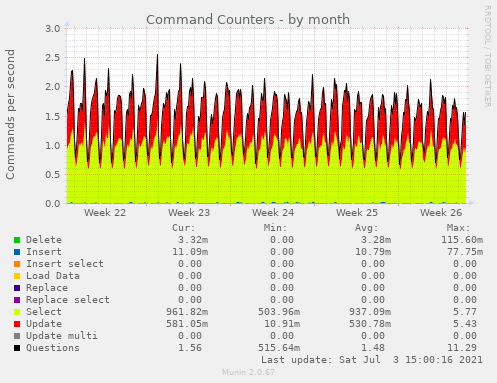The width and height of the screenshot is (497, 383).
Task: Click the 'Avg:' column header
Action: click(x=367, y=228)
